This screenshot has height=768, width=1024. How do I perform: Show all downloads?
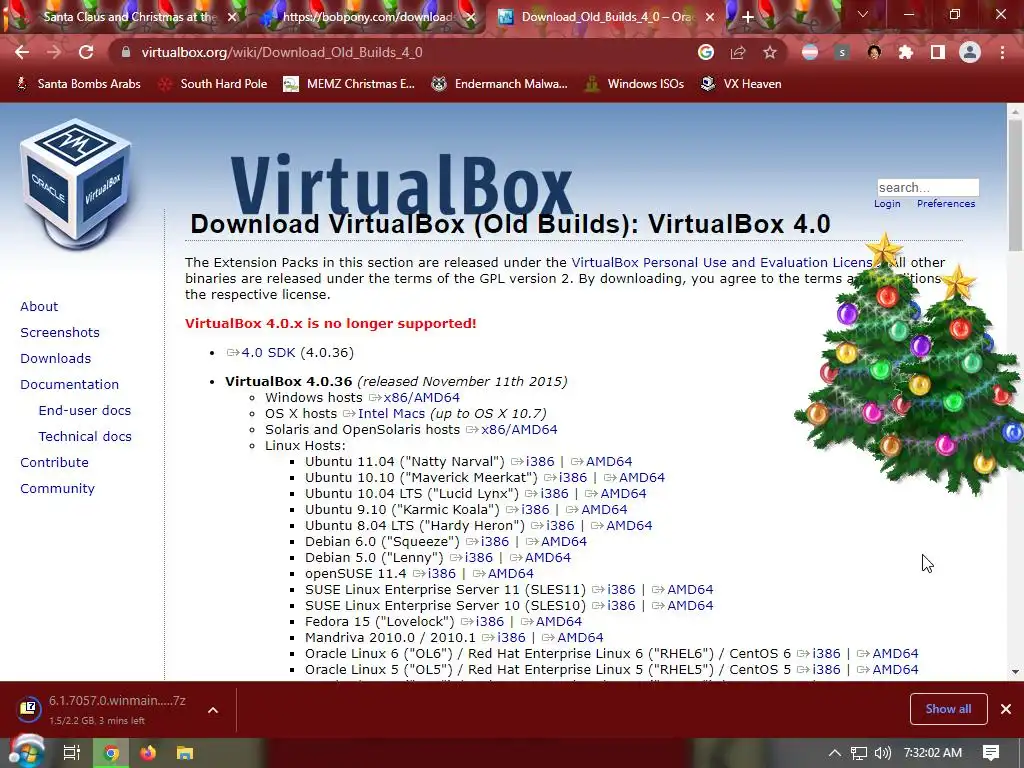click(948, 709)
